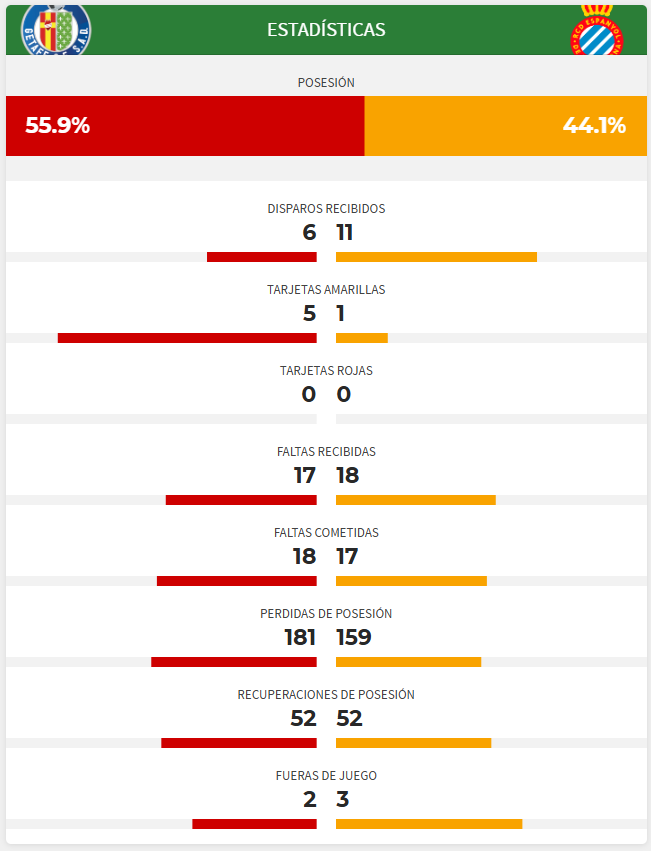Select the Tarjetas Amarillas stat label
The width and height of the screenshot is (651, 851).
pyautogui.click(x=326, y=290)
